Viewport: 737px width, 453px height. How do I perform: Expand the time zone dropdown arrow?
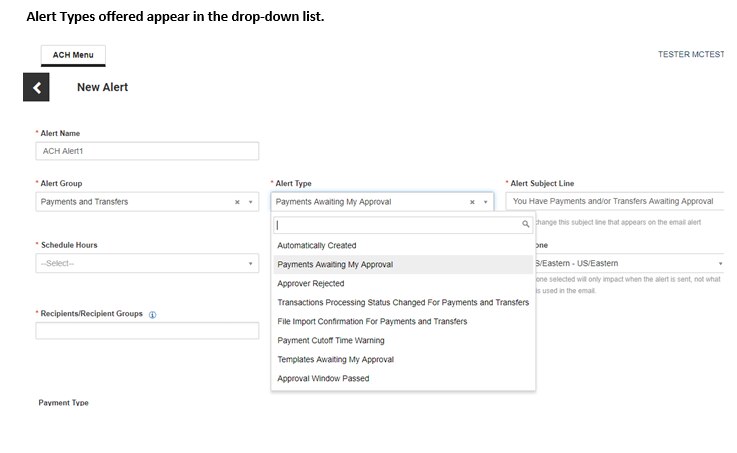pyautogui.click(x=720, y=263)
